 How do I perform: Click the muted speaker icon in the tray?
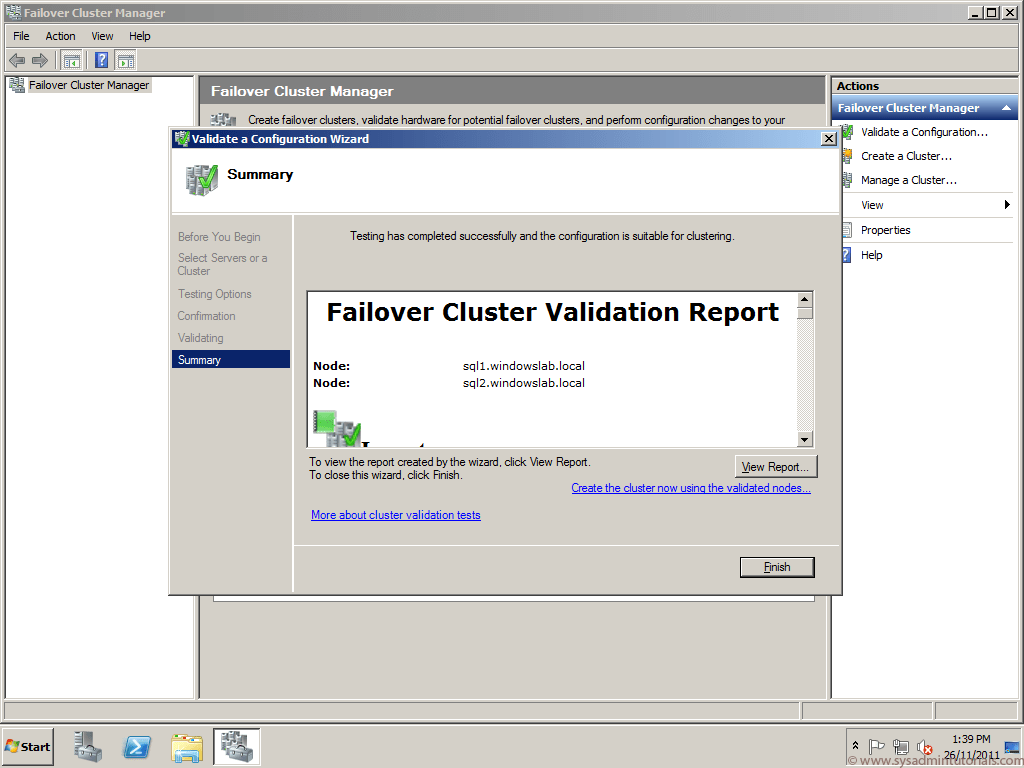(x=925, y=746)
